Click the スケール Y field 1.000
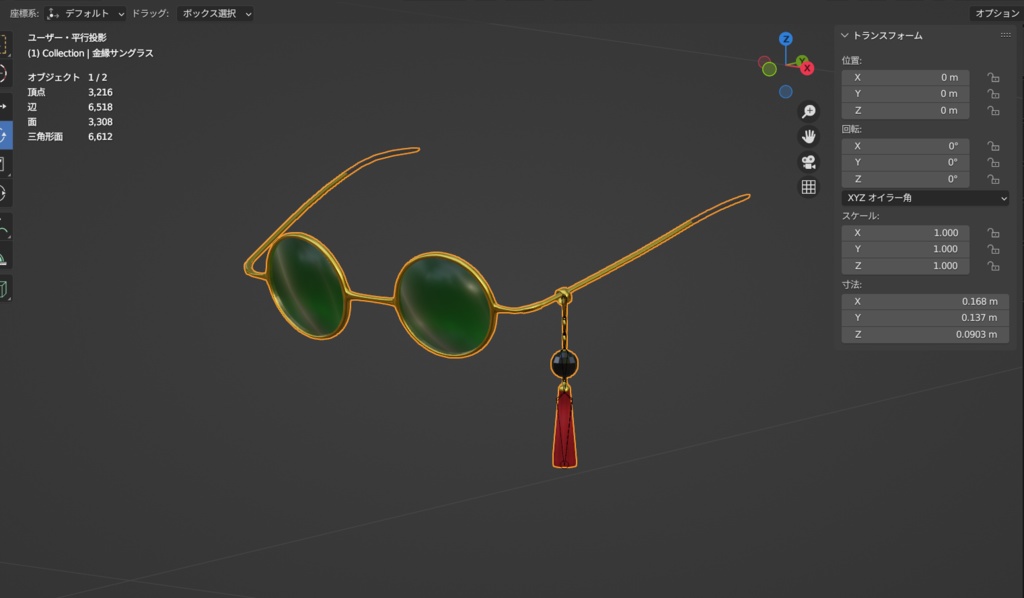The height and width of the screenshot is (598, 1024). tap(905, 249)
